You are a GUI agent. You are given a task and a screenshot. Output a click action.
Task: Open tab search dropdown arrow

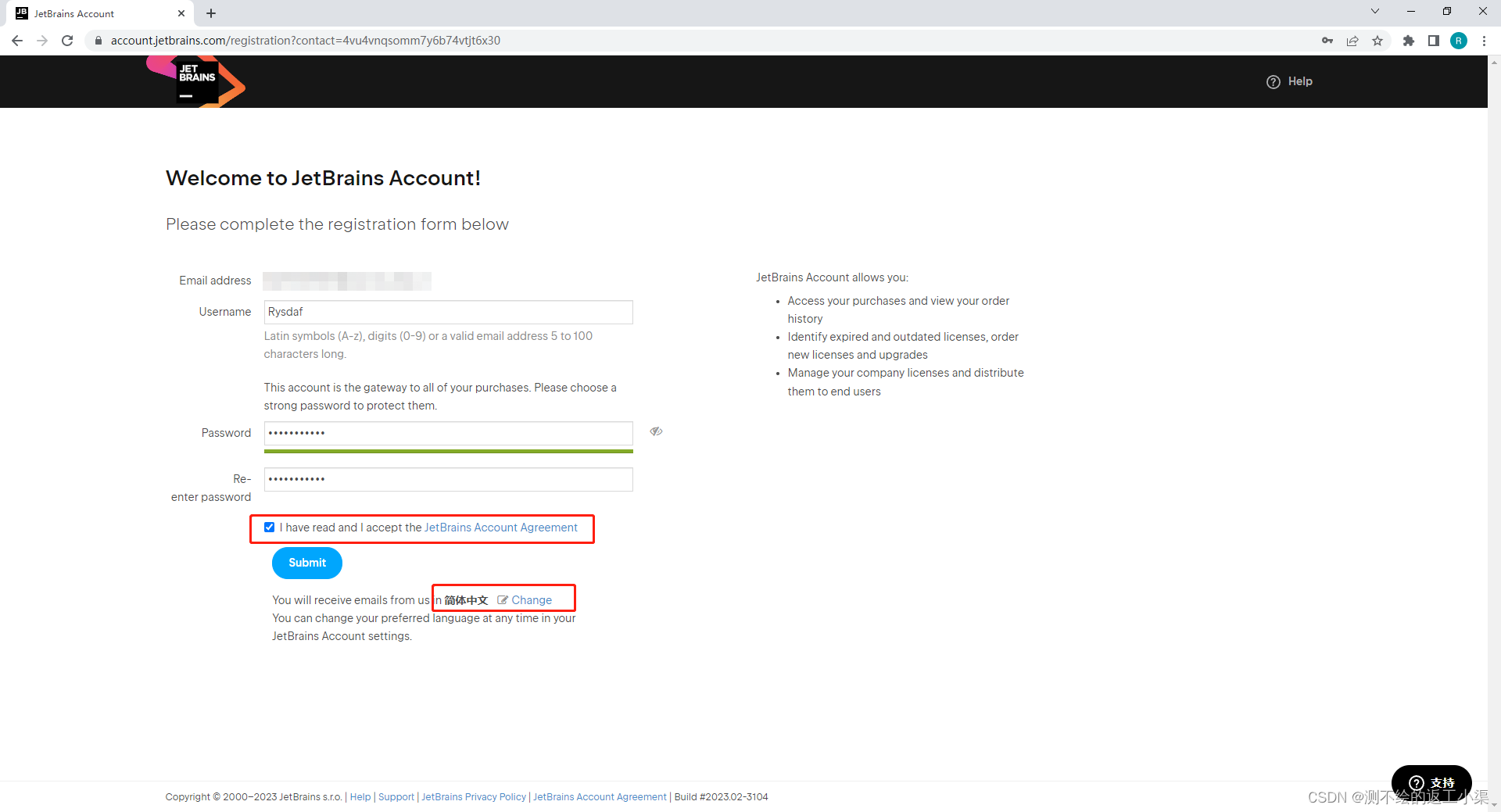tap(1375, 11)
